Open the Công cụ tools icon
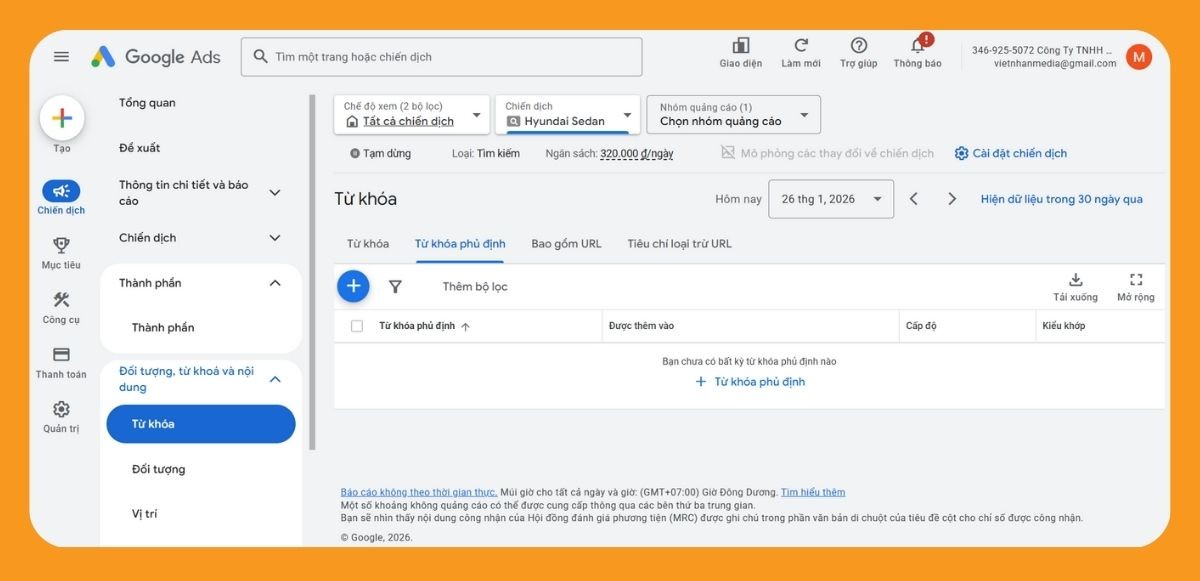This screenshot has height=581, width=1200. tap(61, 301)
